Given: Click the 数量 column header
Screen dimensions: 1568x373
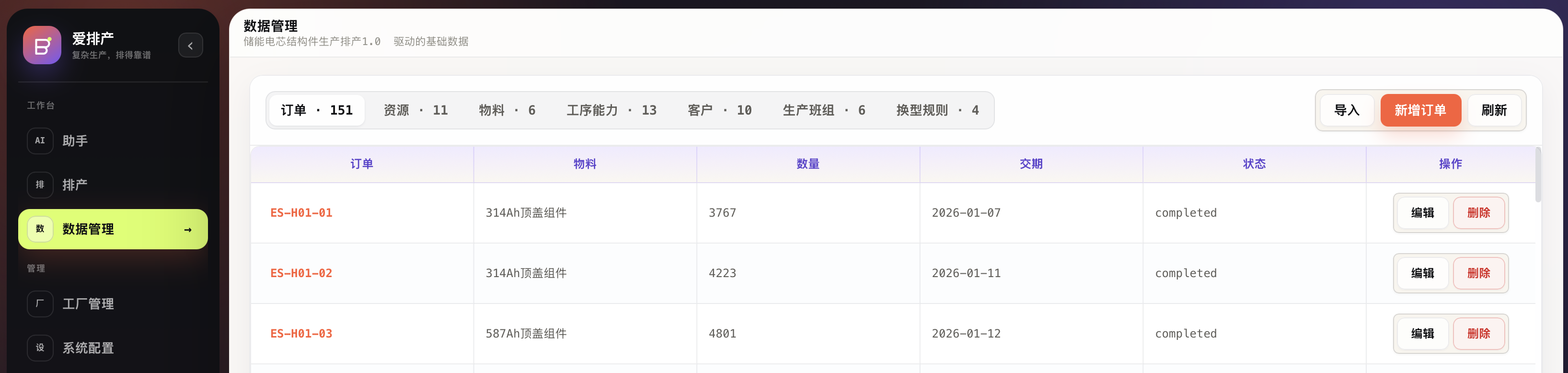Looking at the screenshot, I should pos(808,164).
